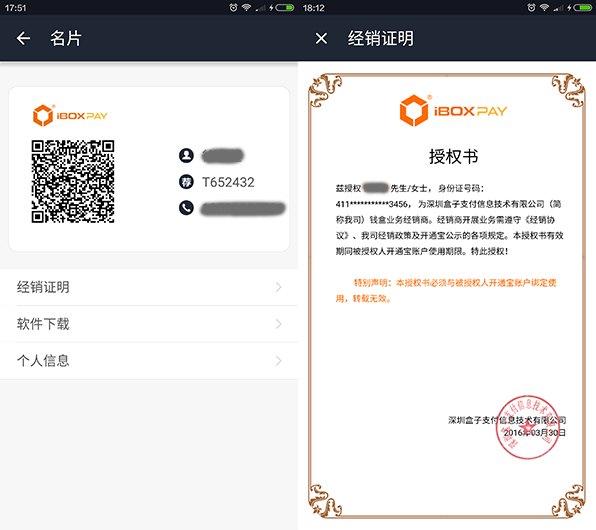Expand chevron on 软件下载 row

279,324
